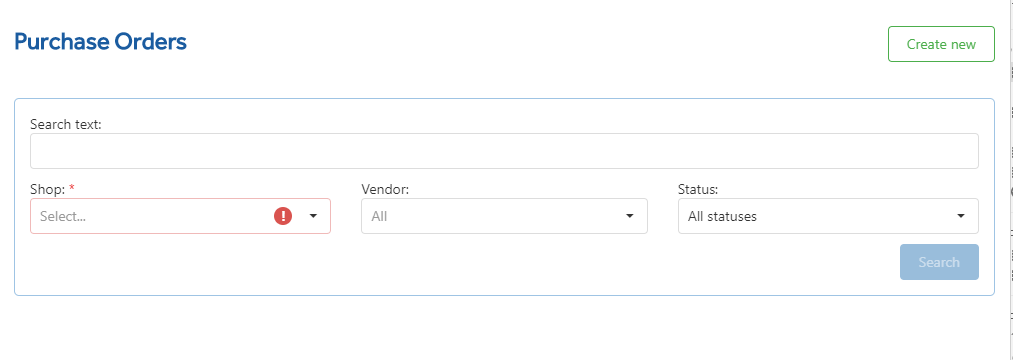Click the "Vendor:" field label

(385, 189)
